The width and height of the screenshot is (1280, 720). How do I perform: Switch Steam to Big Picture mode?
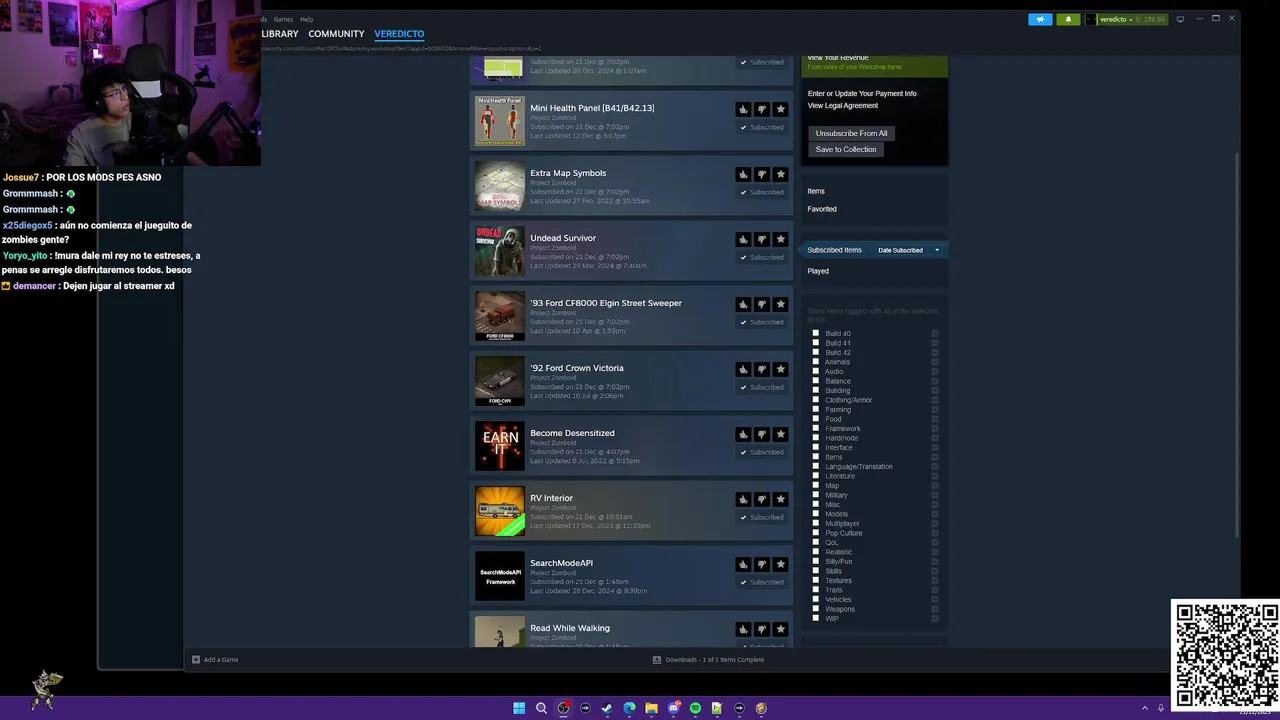coord(1180,19)
